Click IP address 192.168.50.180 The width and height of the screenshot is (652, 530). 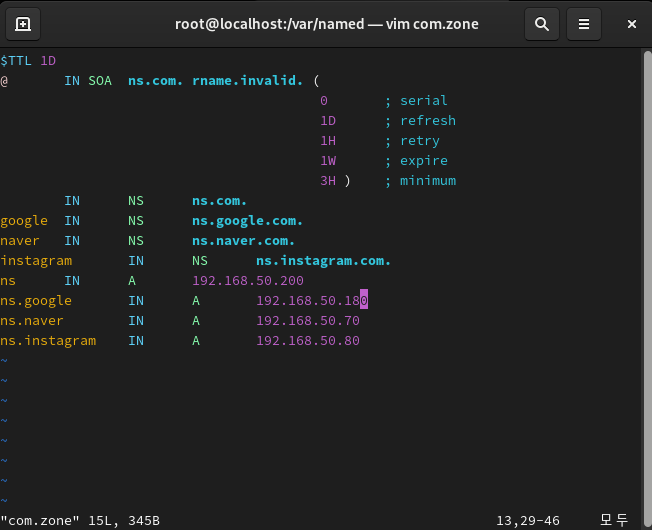click(x=312, y=301)
